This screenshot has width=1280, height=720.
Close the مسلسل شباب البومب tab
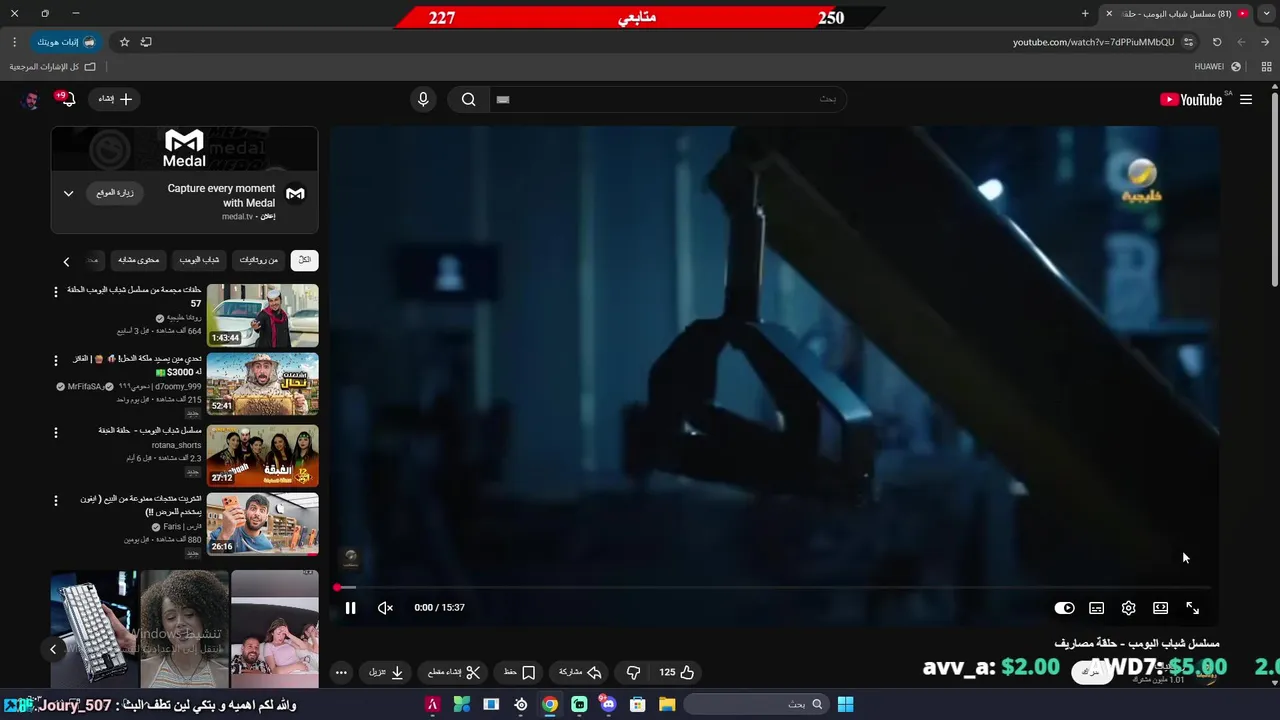pos(1108,14)
